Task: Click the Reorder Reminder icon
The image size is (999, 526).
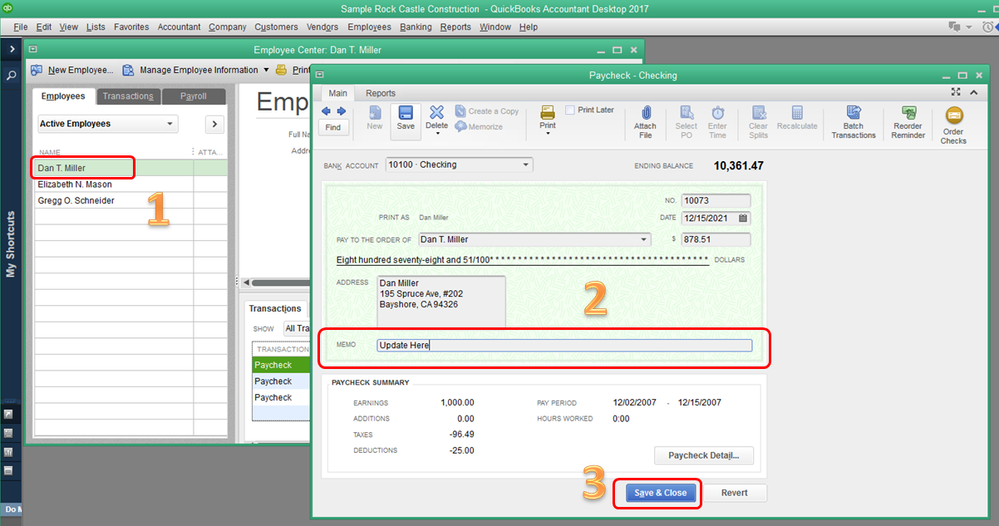Action: tap(909, 113)
